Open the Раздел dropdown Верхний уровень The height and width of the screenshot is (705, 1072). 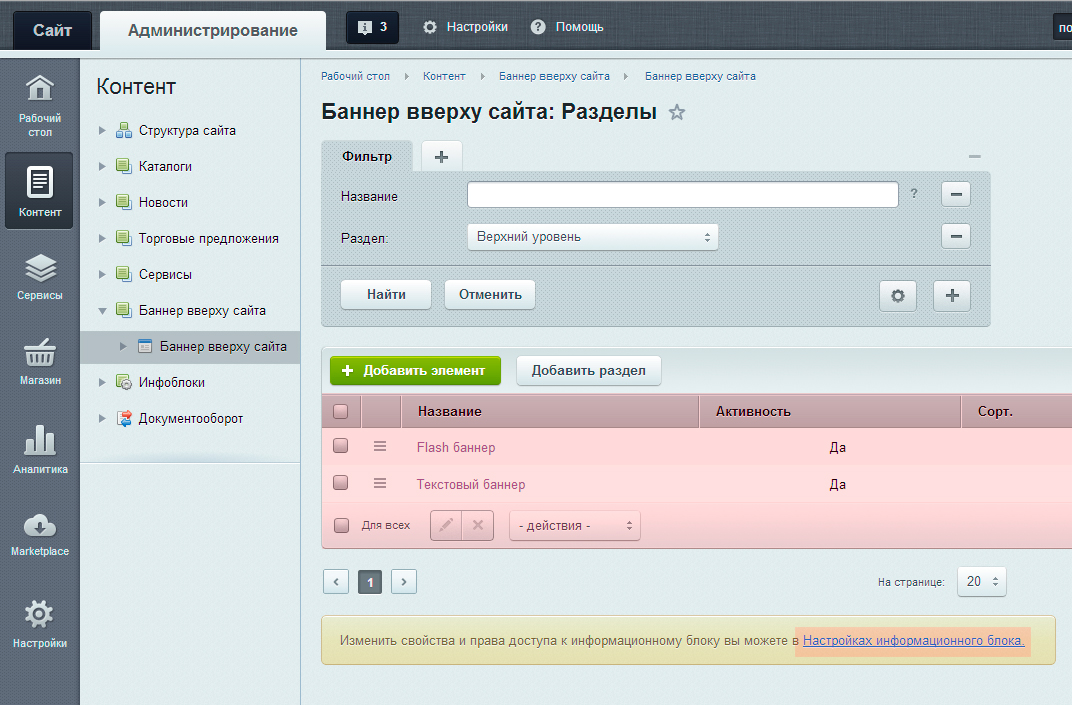coord(593,237)
